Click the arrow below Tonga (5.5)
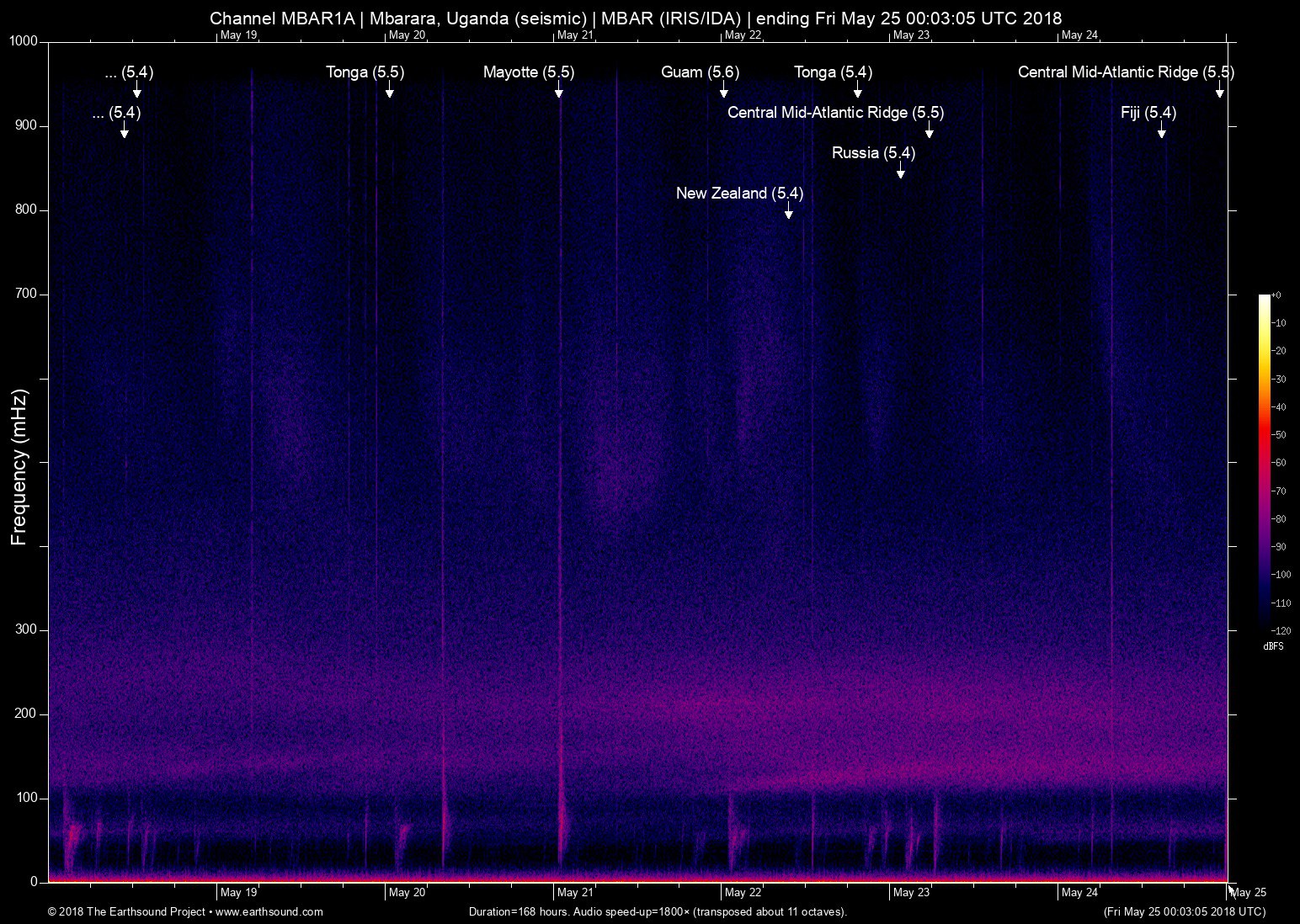The height and width of the screenshot is (924, 1300). coord(389,91)
